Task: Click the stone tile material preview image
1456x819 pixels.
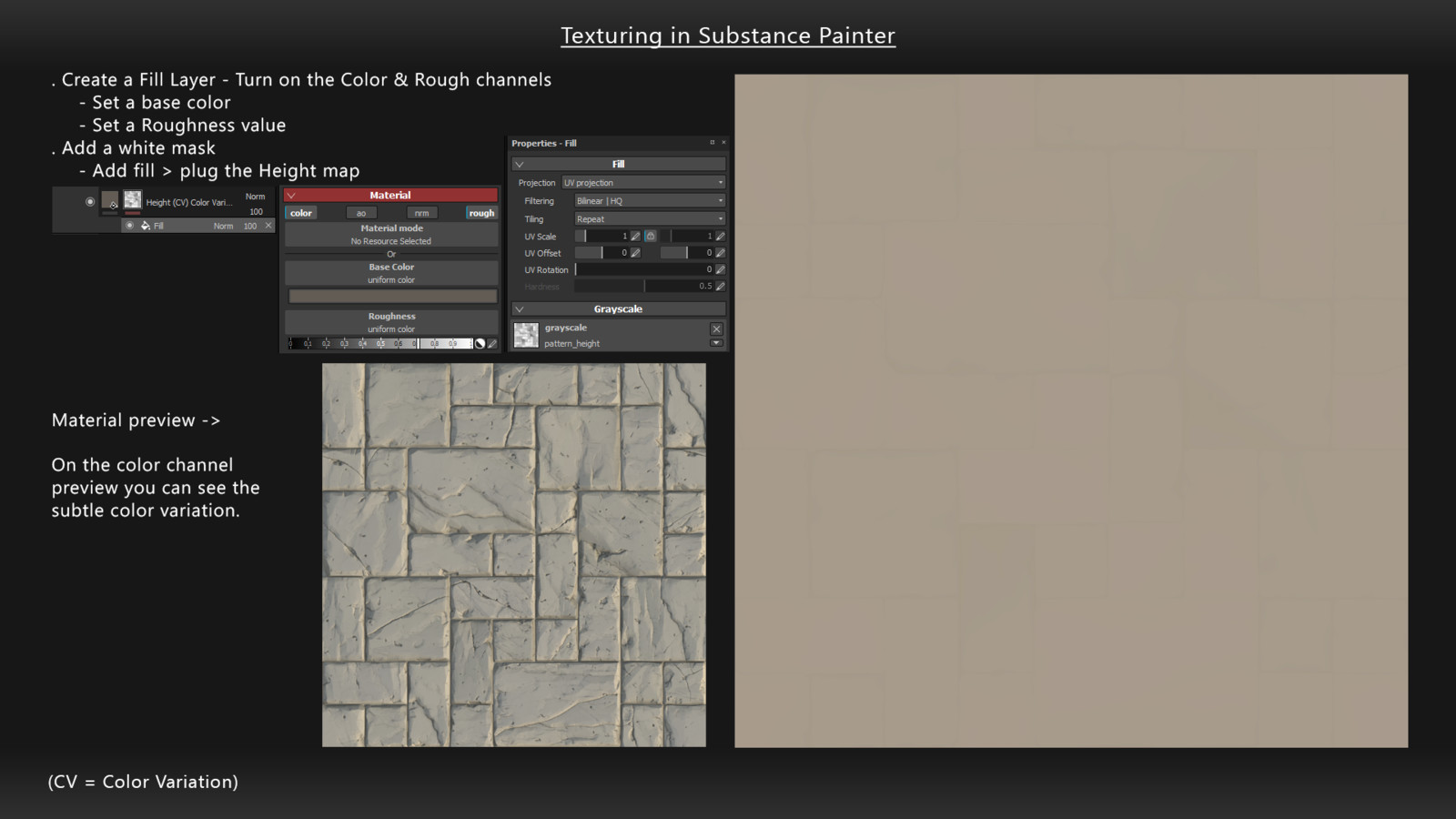Action: pyautogui.click(x=514, y=555)
